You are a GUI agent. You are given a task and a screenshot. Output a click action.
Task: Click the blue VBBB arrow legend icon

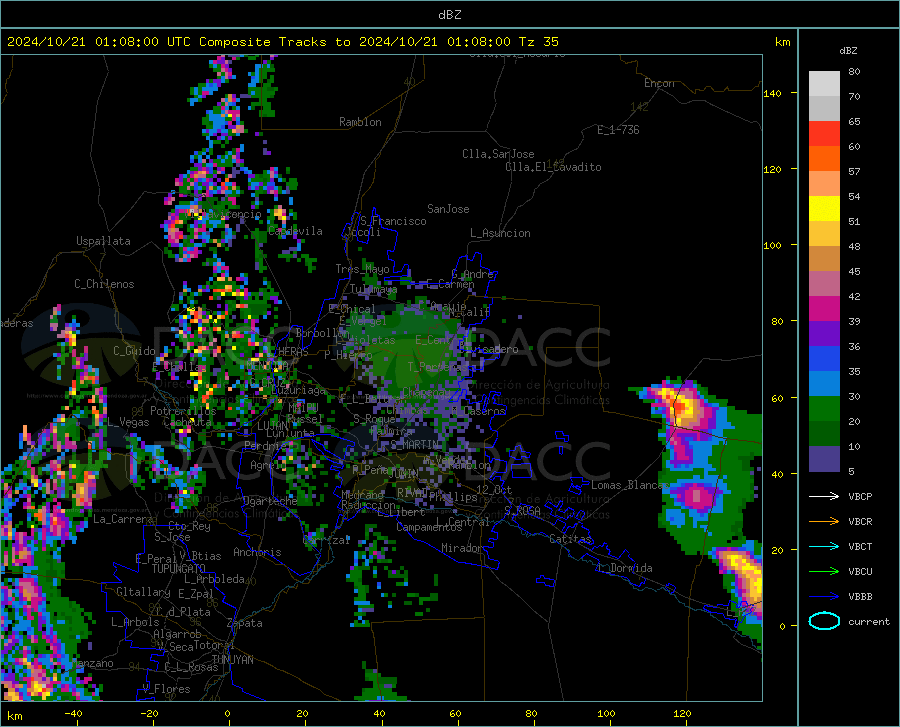[x=824, y=597]
